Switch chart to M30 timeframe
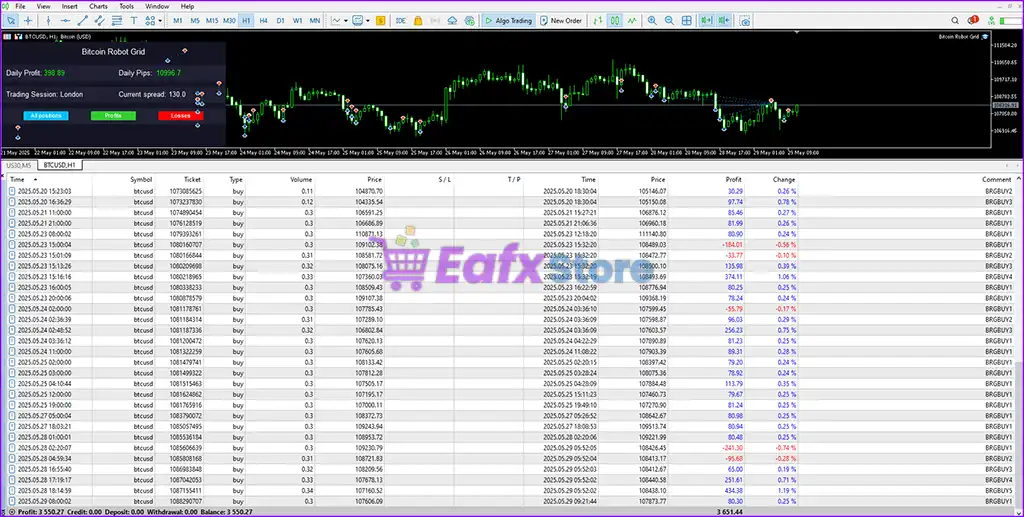 click(229, 21)
